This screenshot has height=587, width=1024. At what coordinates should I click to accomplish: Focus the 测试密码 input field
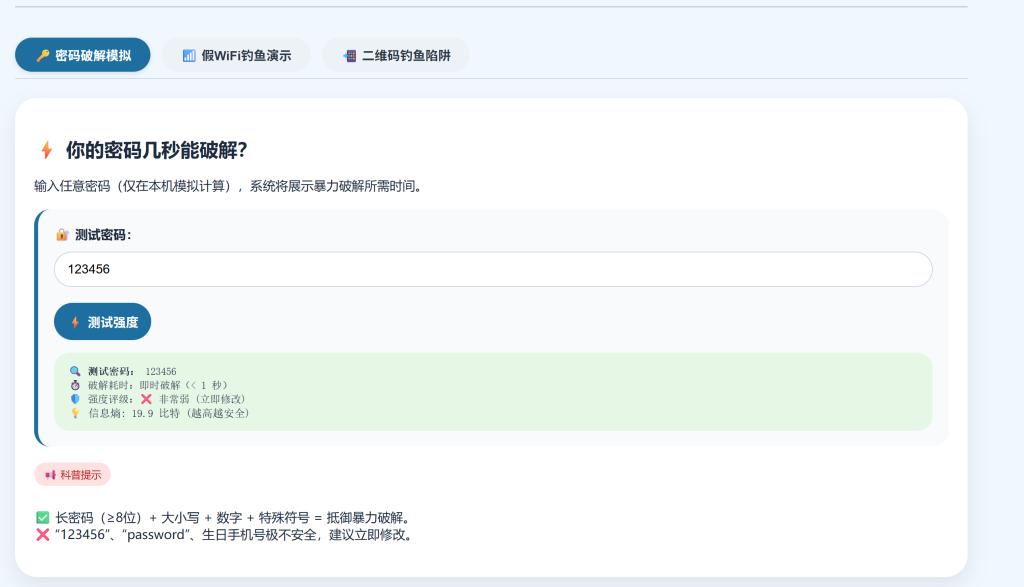pyautogui.click(x=492, y=270)
